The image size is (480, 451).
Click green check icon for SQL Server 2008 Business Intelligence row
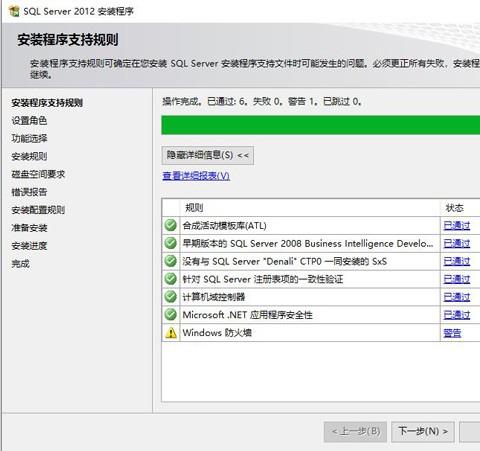(x=171, y=243)
